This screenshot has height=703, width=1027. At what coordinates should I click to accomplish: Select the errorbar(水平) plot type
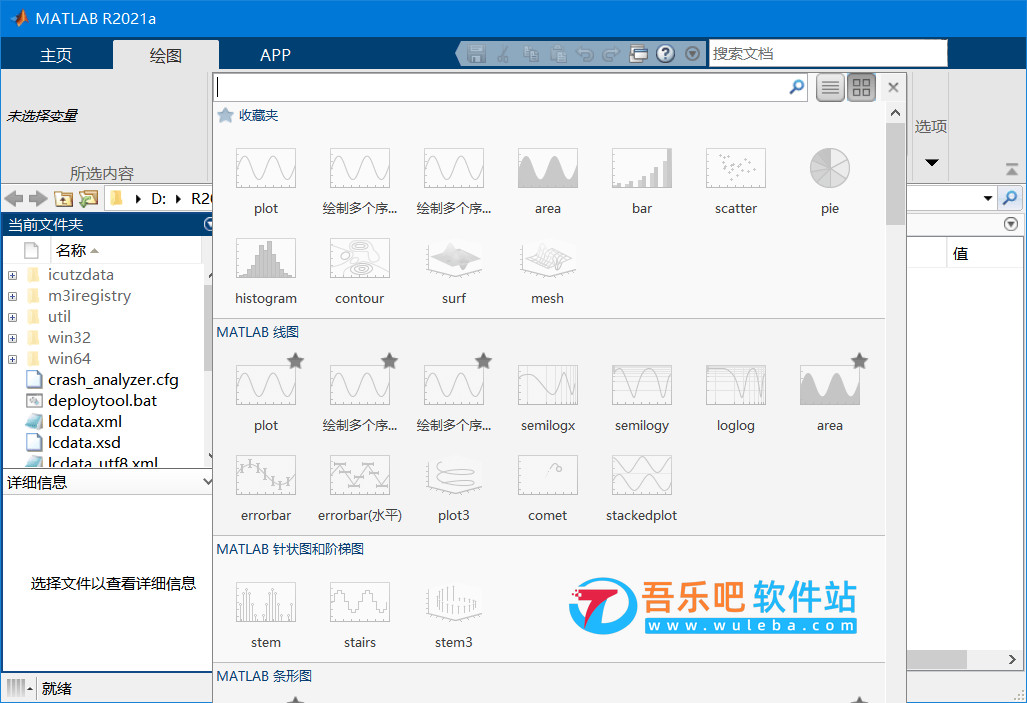coord(360,487)
